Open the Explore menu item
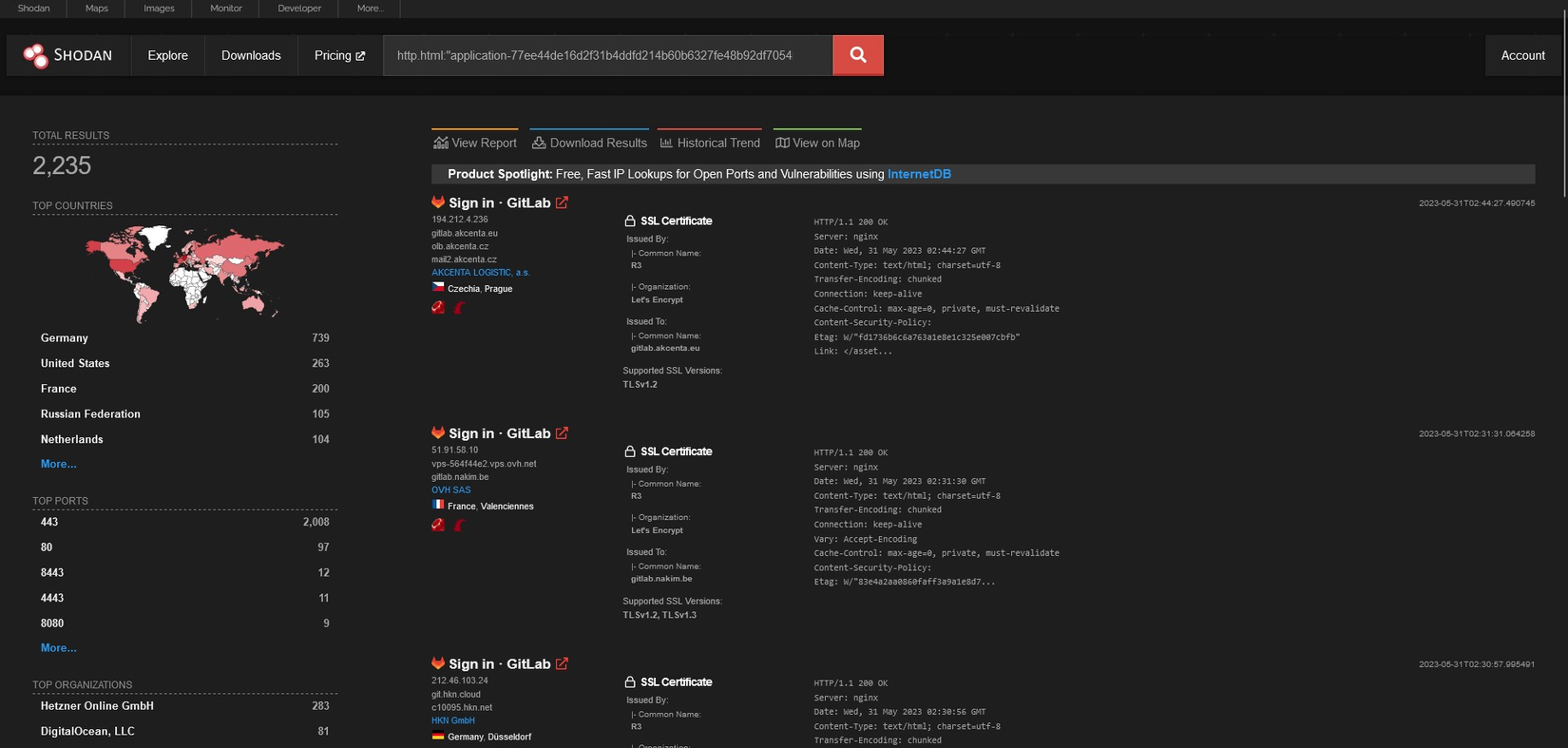1568x748 pixels. click(167, 55)
